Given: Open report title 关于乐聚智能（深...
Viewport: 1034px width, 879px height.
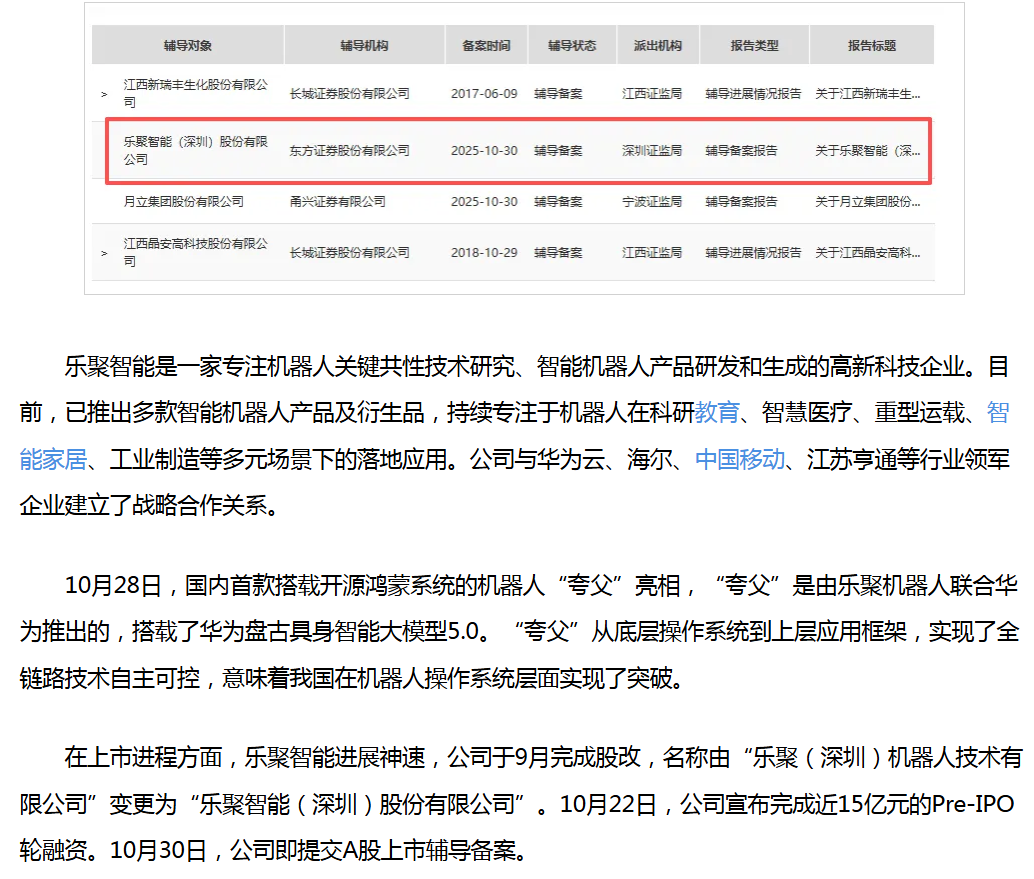Looking at the screenshot, I should tap(868, 150).
